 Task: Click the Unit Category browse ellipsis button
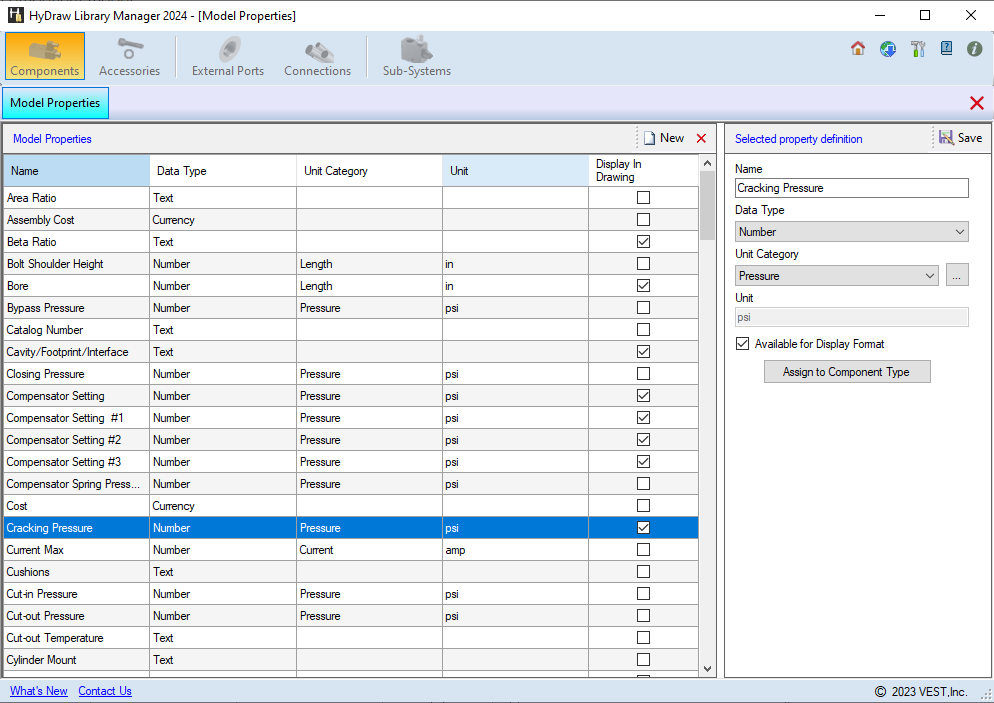pos(957,276)
